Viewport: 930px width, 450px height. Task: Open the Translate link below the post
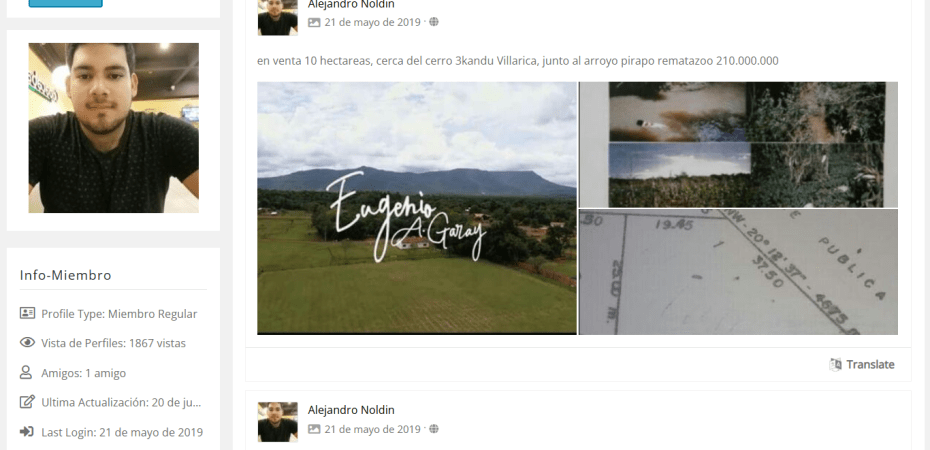pos(870,365)
